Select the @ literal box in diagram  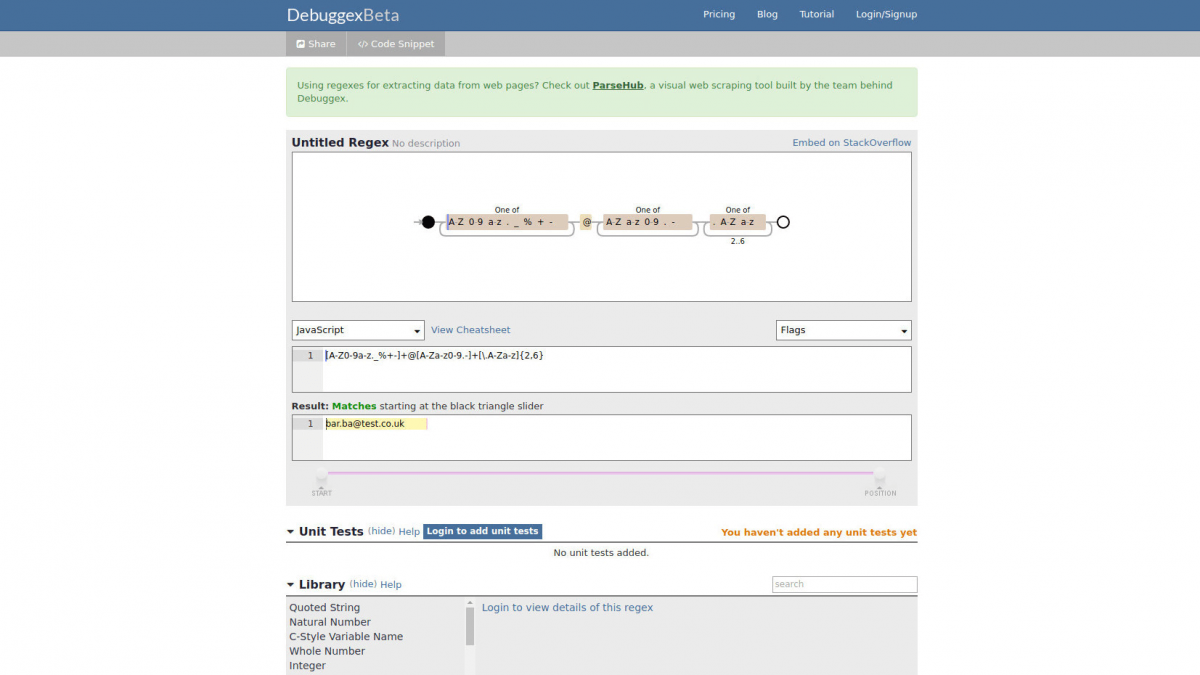pos(587,222)
